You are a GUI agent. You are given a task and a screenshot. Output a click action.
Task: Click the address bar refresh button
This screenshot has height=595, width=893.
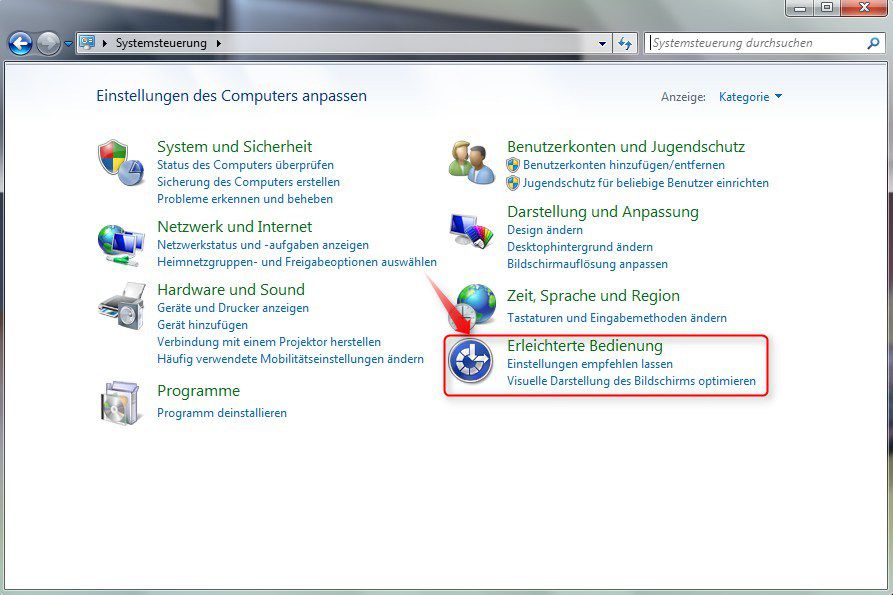[626, 43]
